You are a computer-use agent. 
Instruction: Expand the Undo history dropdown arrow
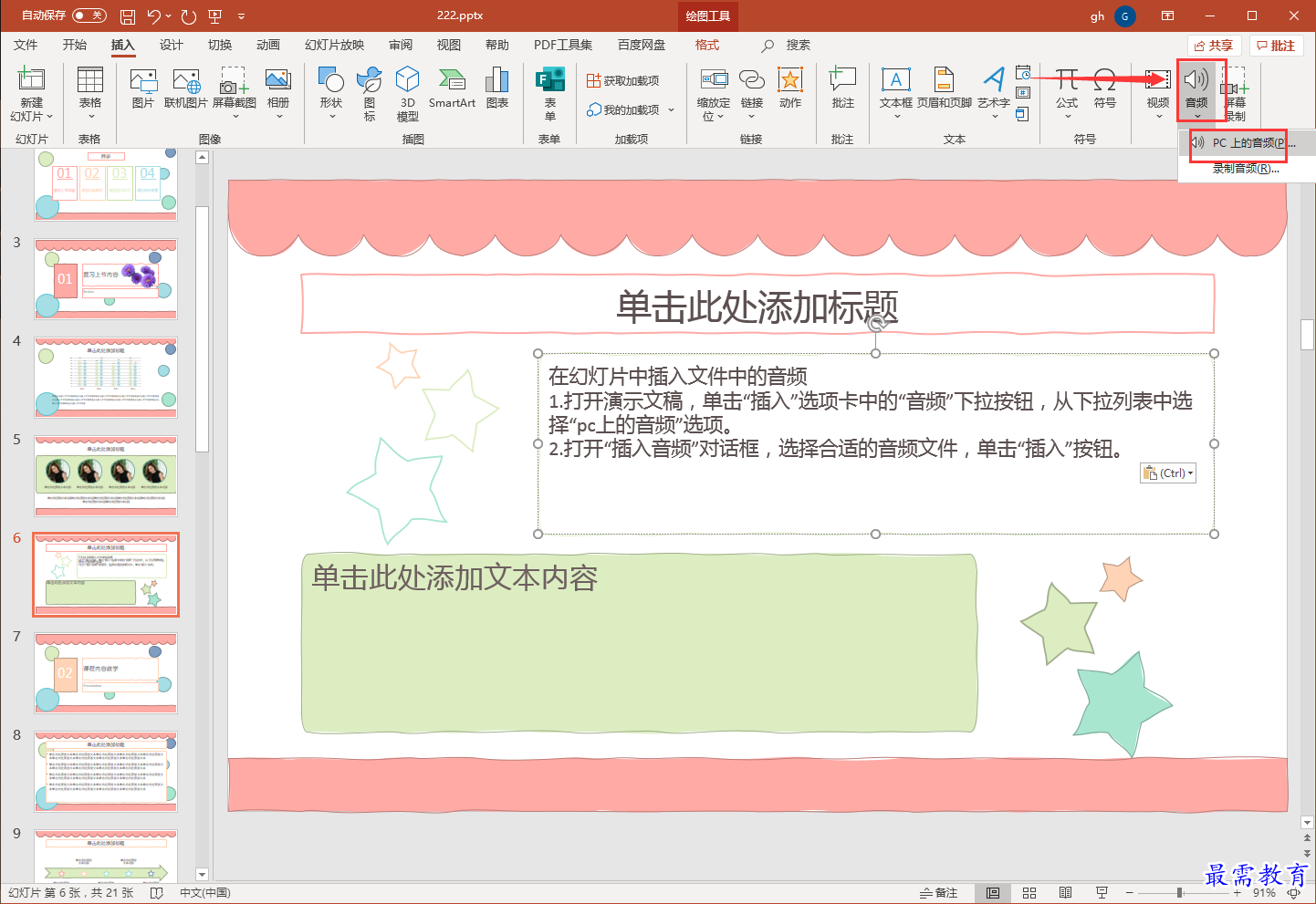(x=169, y=16)
